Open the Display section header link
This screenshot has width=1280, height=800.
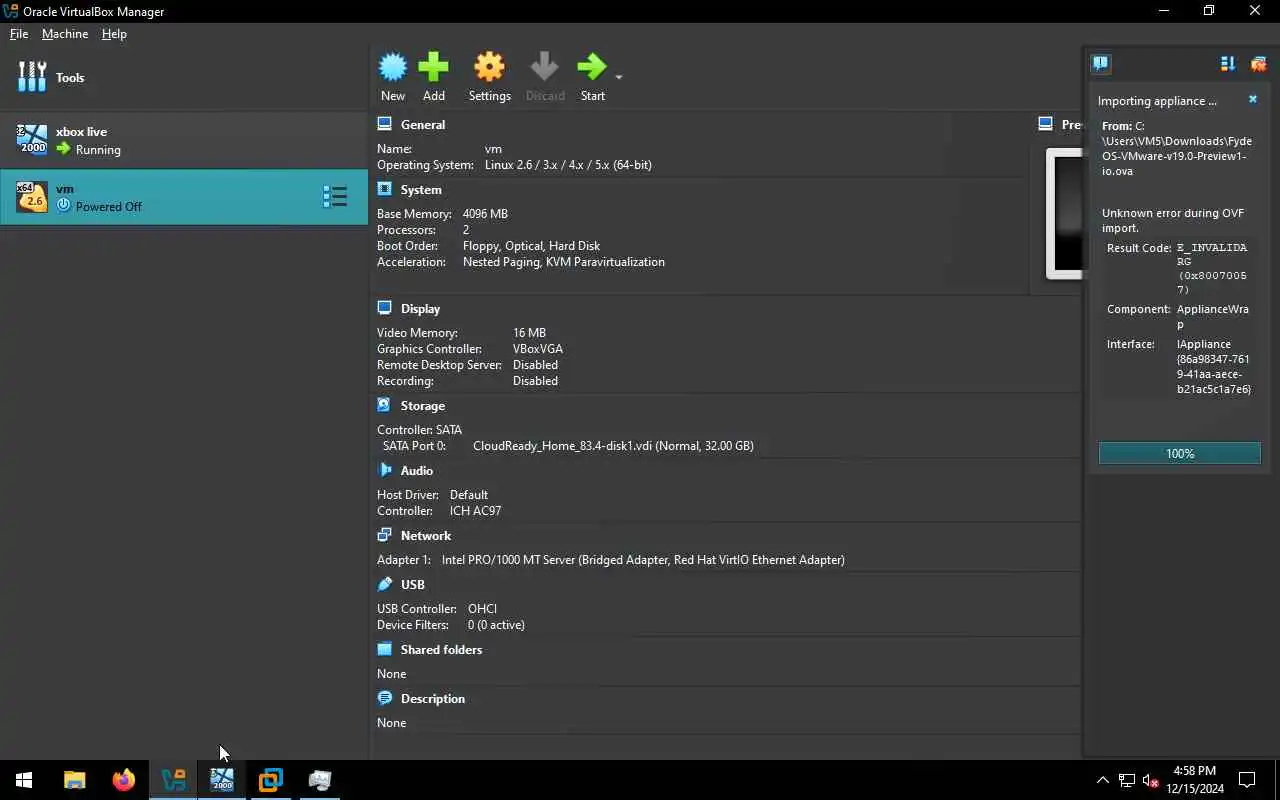click(x=420, y=309)
